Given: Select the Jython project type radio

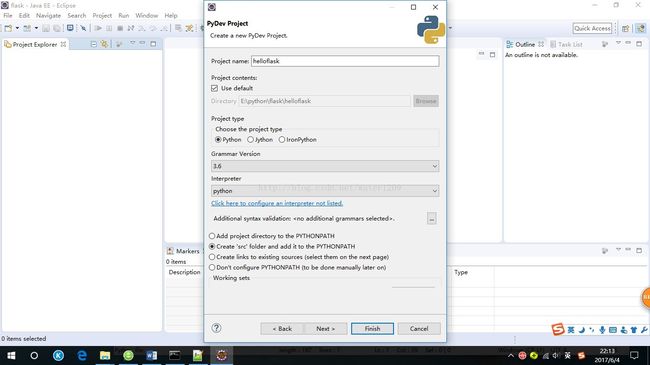Looking at the screenshot, I should pyautogui.click(x=250, y=139).
